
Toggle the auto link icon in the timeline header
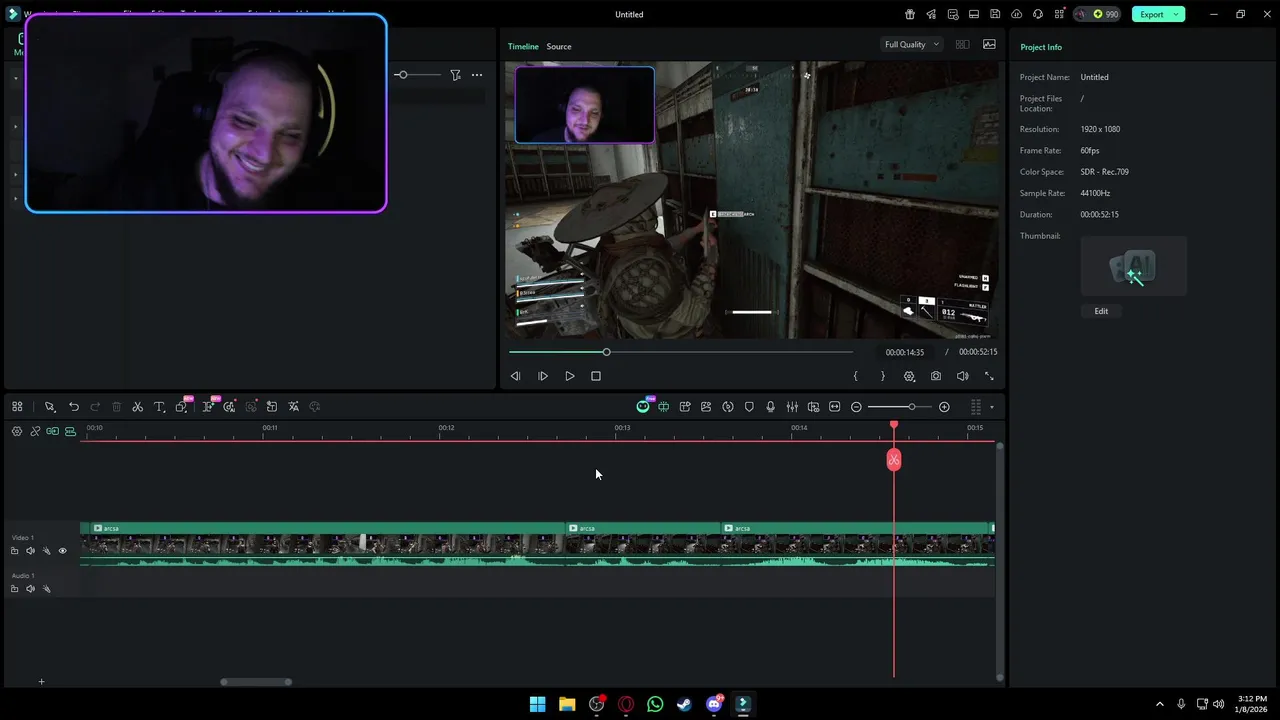pos(35,431)
